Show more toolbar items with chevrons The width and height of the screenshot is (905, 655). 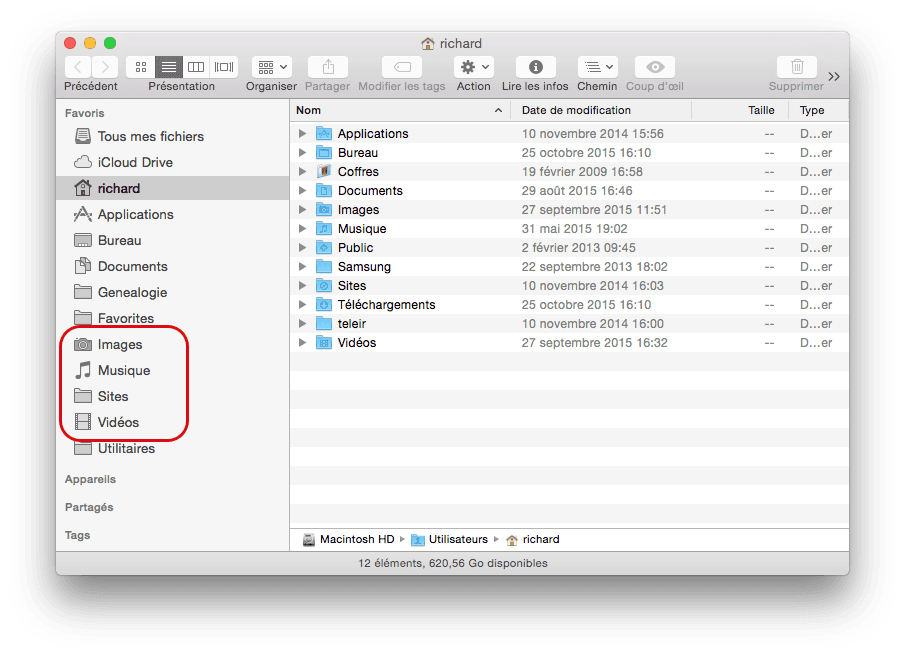click(x=834, y=76)
